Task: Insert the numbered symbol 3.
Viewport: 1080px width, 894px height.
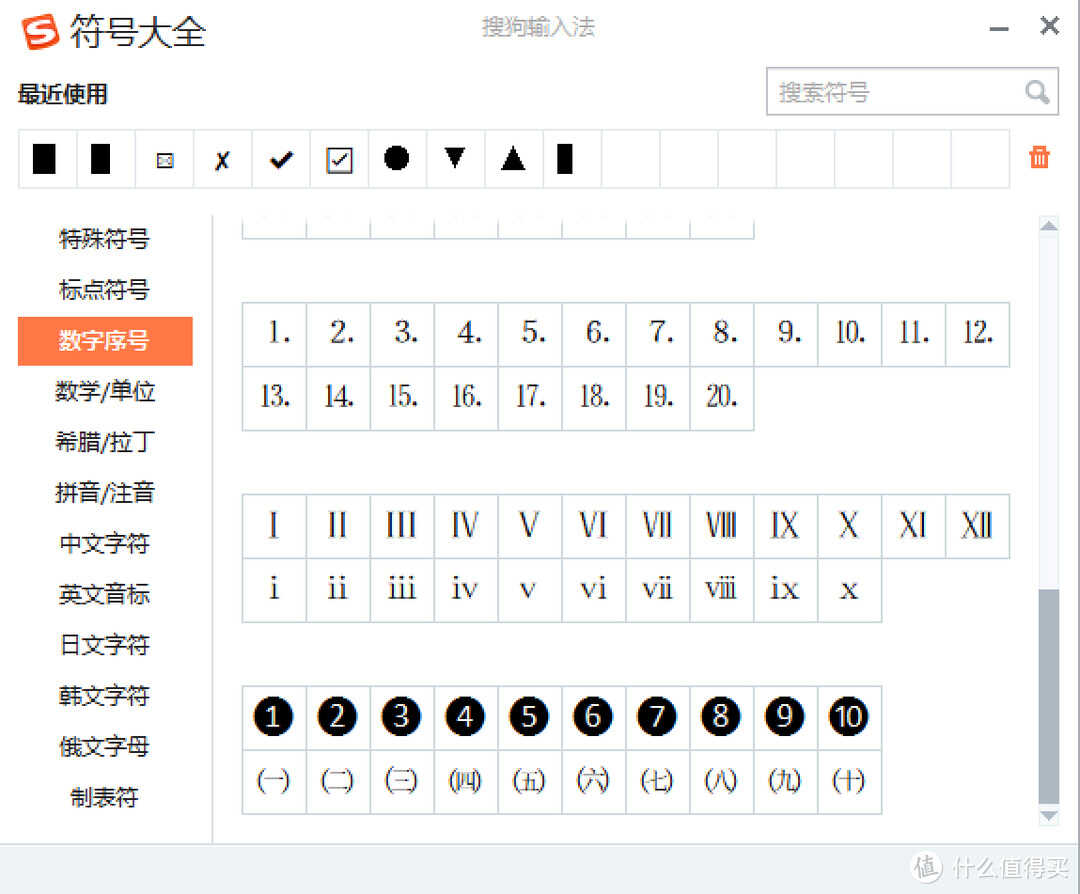Action: (x=402, y=334)
